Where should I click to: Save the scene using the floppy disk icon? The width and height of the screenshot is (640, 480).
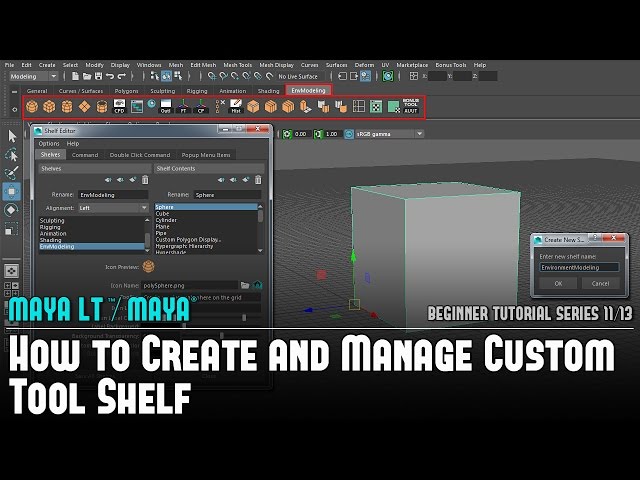tap(98, 76)
